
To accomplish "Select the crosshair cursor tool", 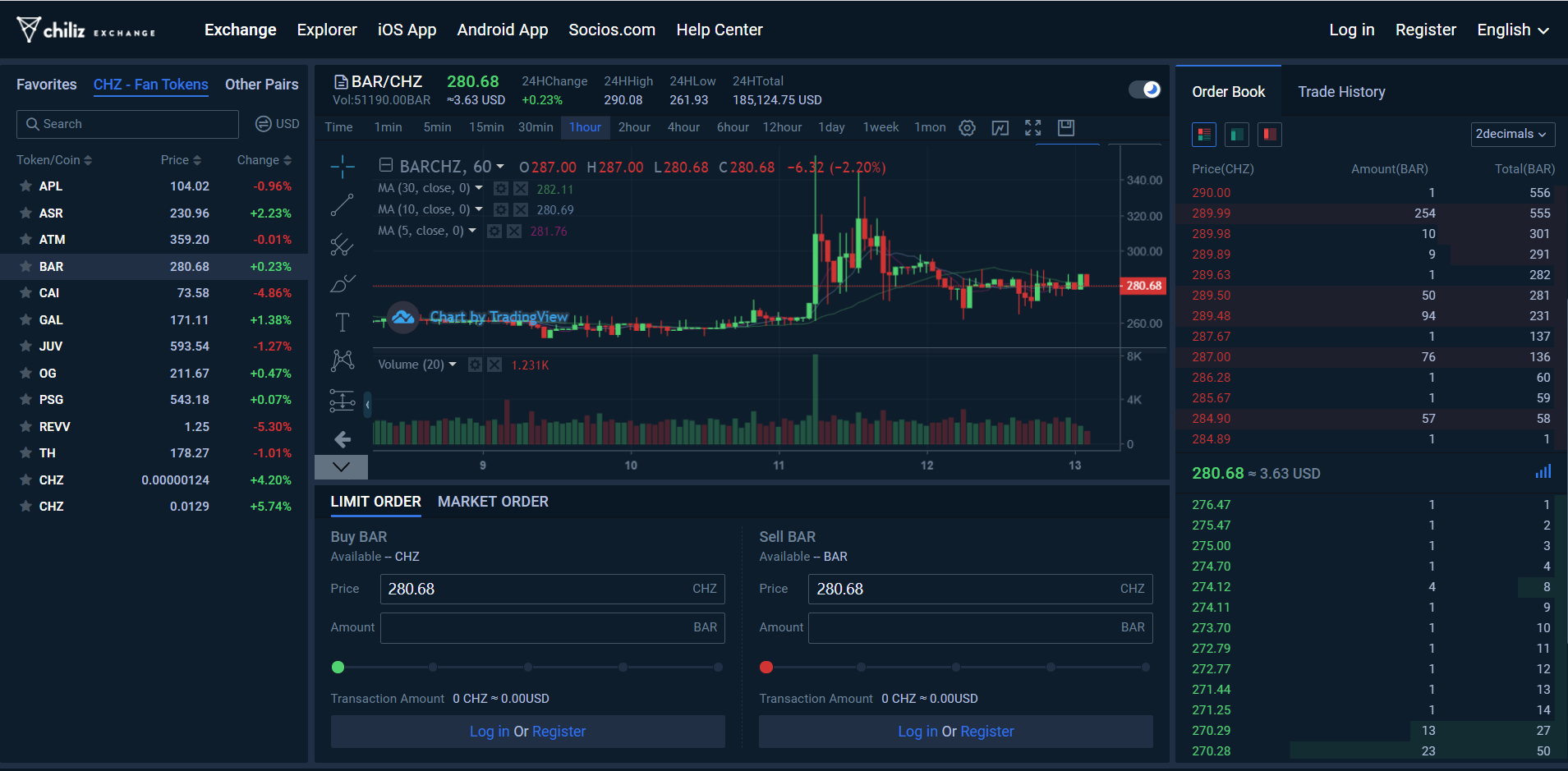I will click(343, 167).
